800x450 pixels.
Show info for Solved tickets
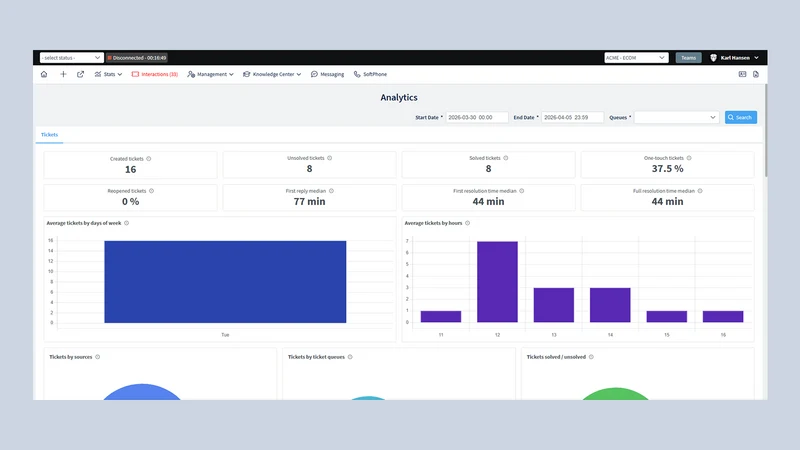pyautogui.click(x=506, y=158)
